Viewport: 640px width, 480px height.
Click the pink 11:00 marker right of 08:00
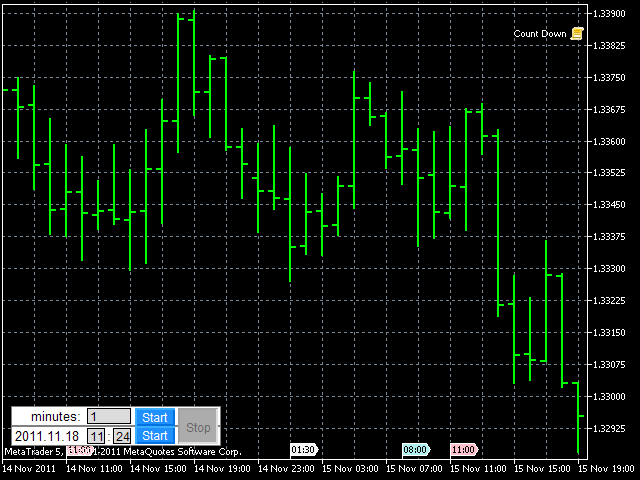point(463,450)
